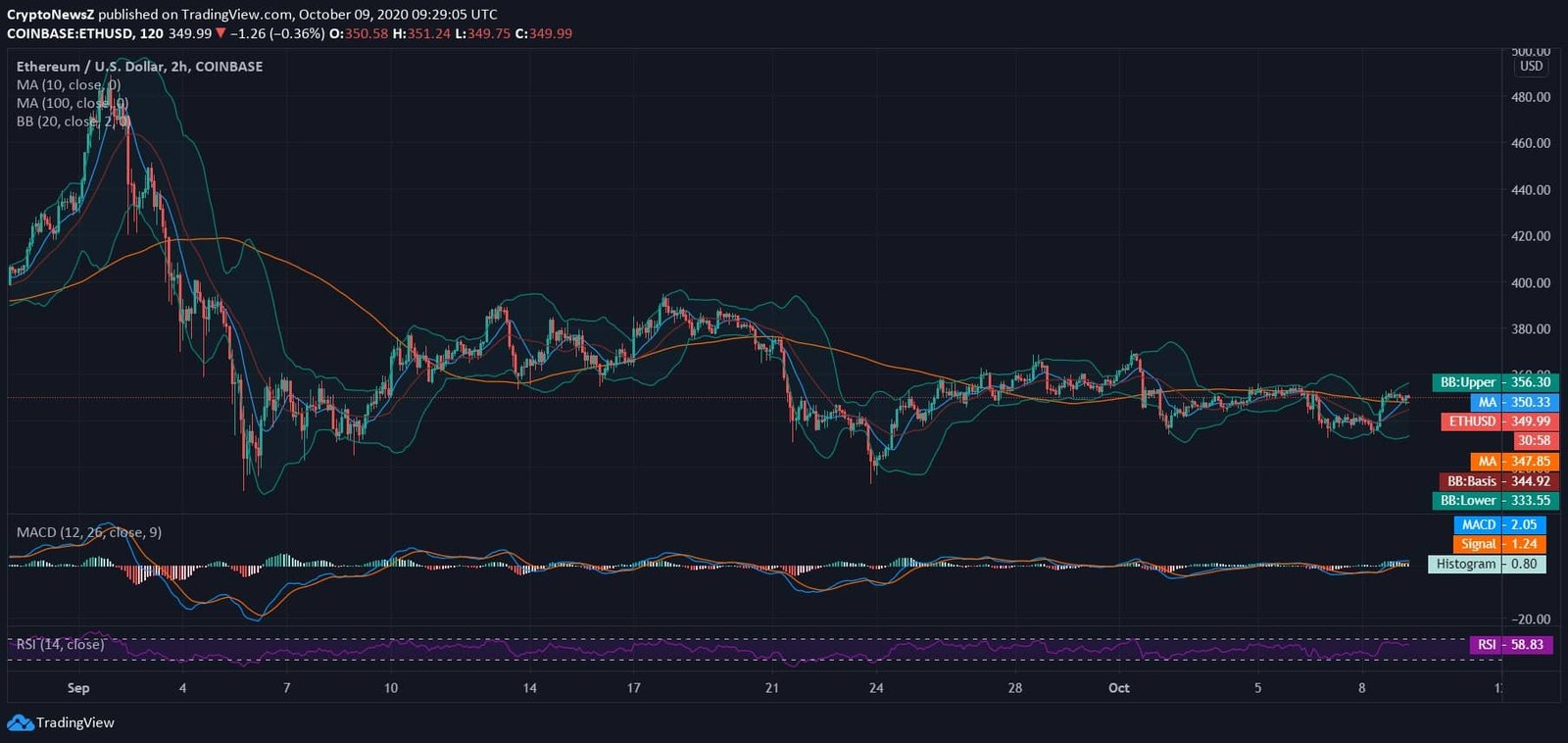Click the ETHUSD 349.99 price tag

(1499, 421)
